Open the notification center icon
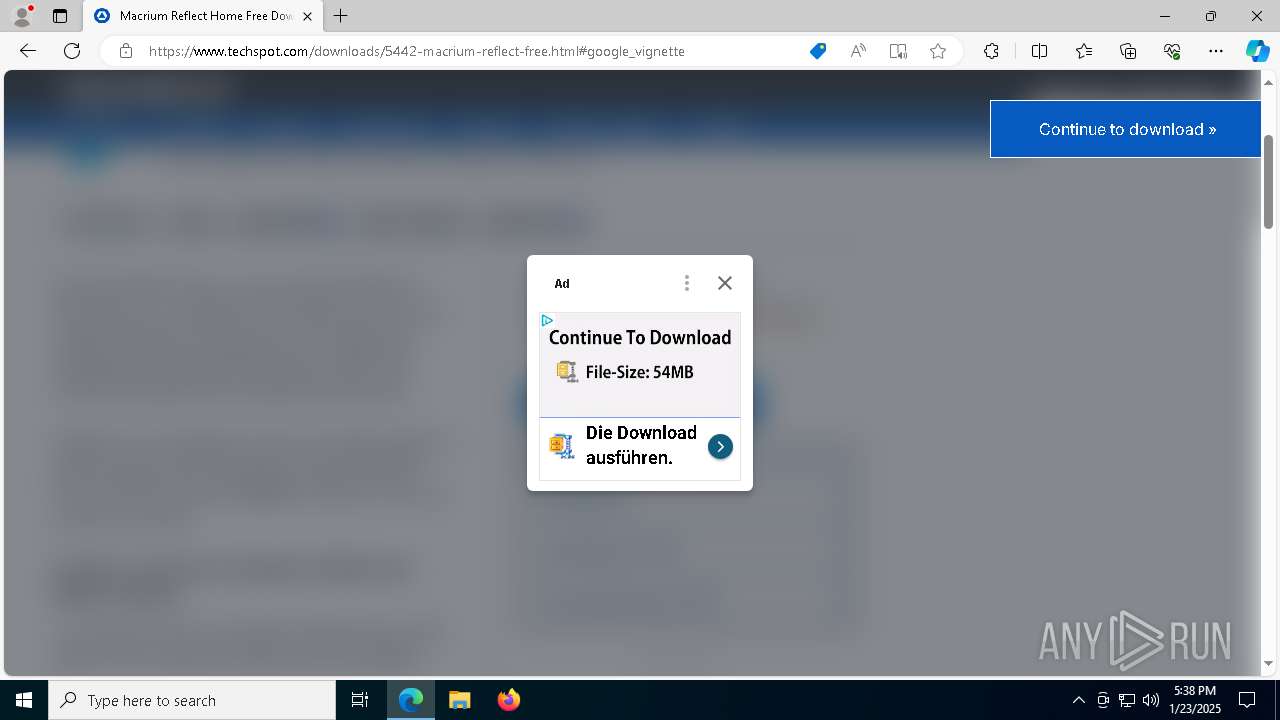 [x=1247, y=700]
